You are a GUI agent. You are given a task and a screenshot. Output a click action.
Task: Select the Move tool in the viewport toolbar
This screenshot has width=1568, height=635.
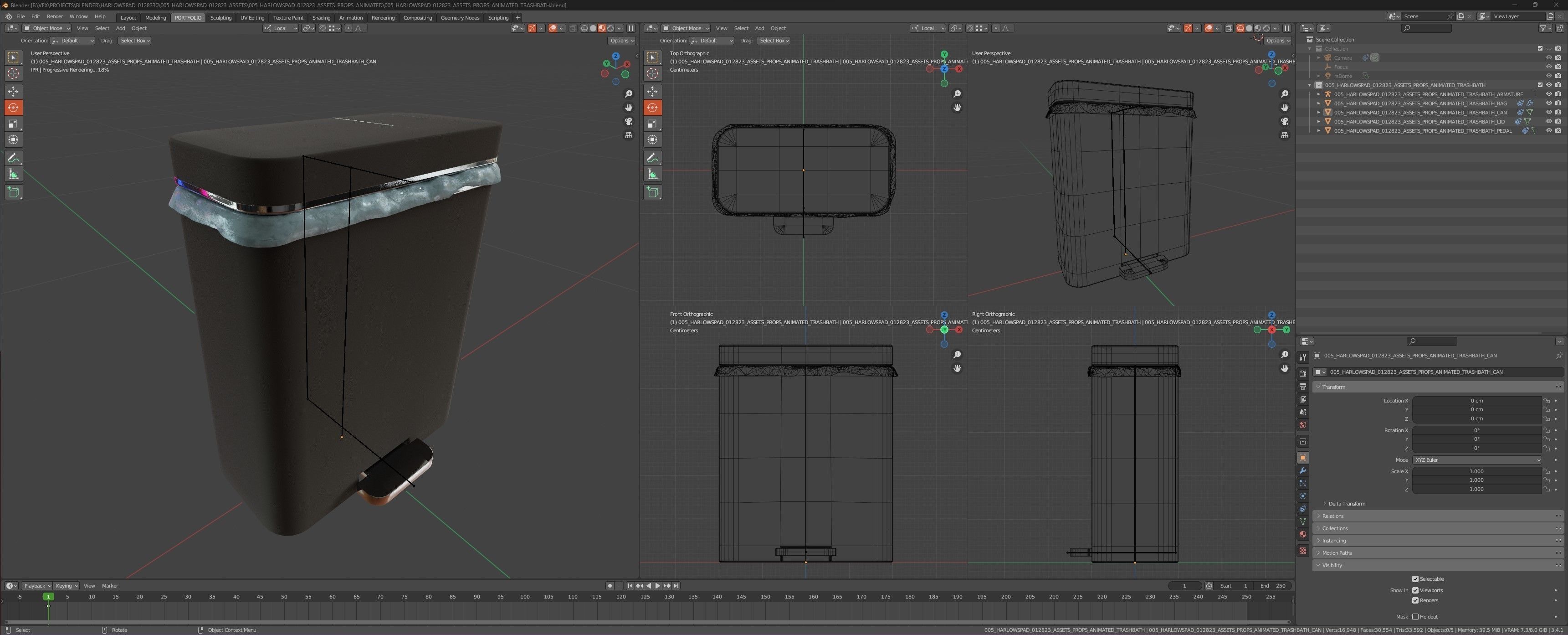[x=13, y=91]
